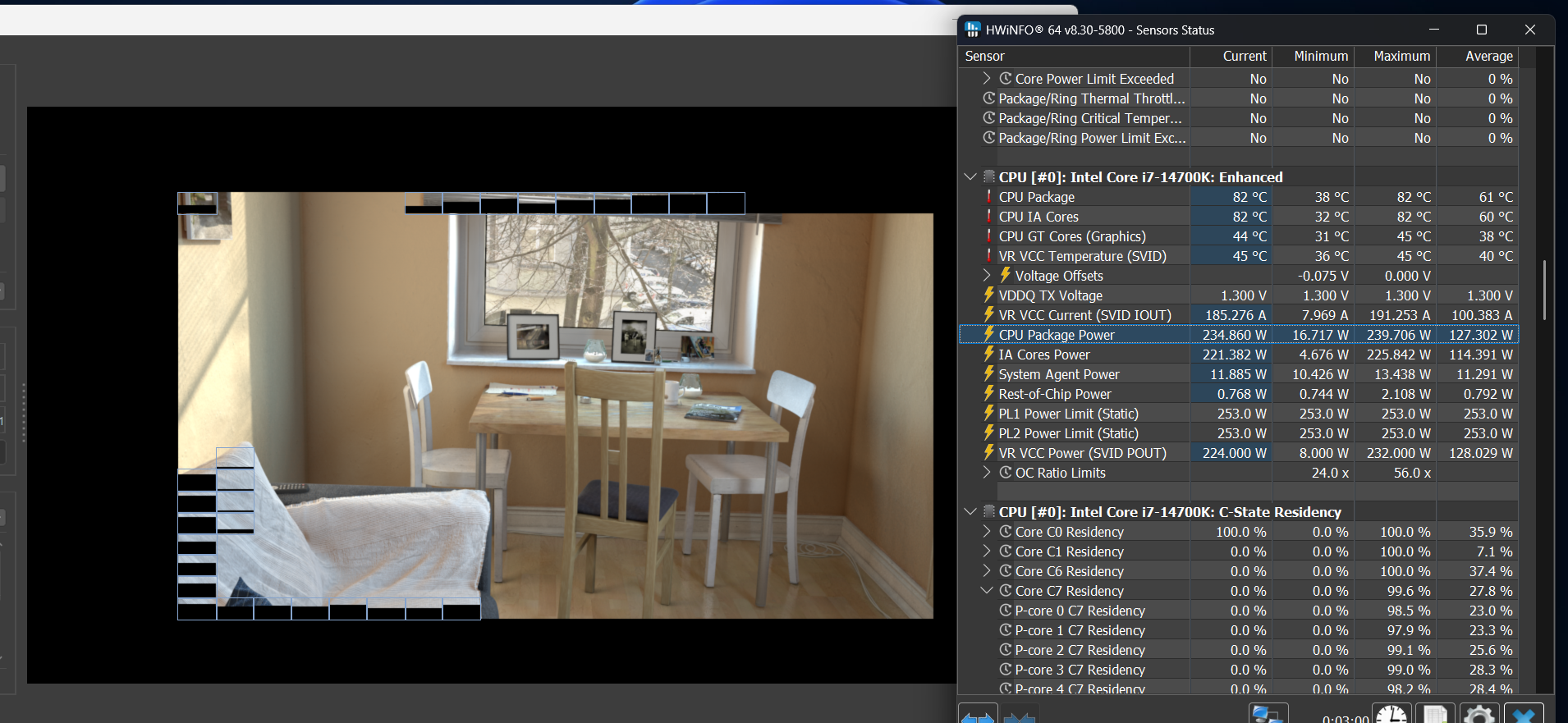This screenshot has width=1568, height=723.
Task: Click the thermometer icon beside VR VCC Temperature
Action: pos(988,256)
